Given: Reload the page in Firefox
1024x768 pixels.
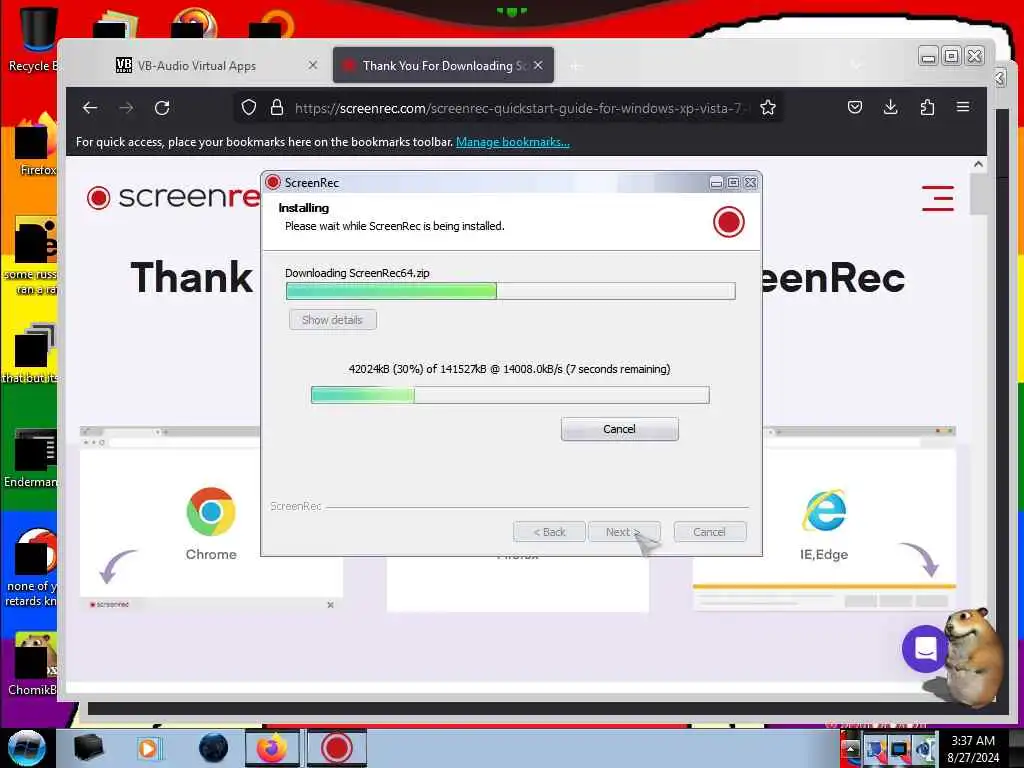Looking at the screenshot, I should click(162, 108).
